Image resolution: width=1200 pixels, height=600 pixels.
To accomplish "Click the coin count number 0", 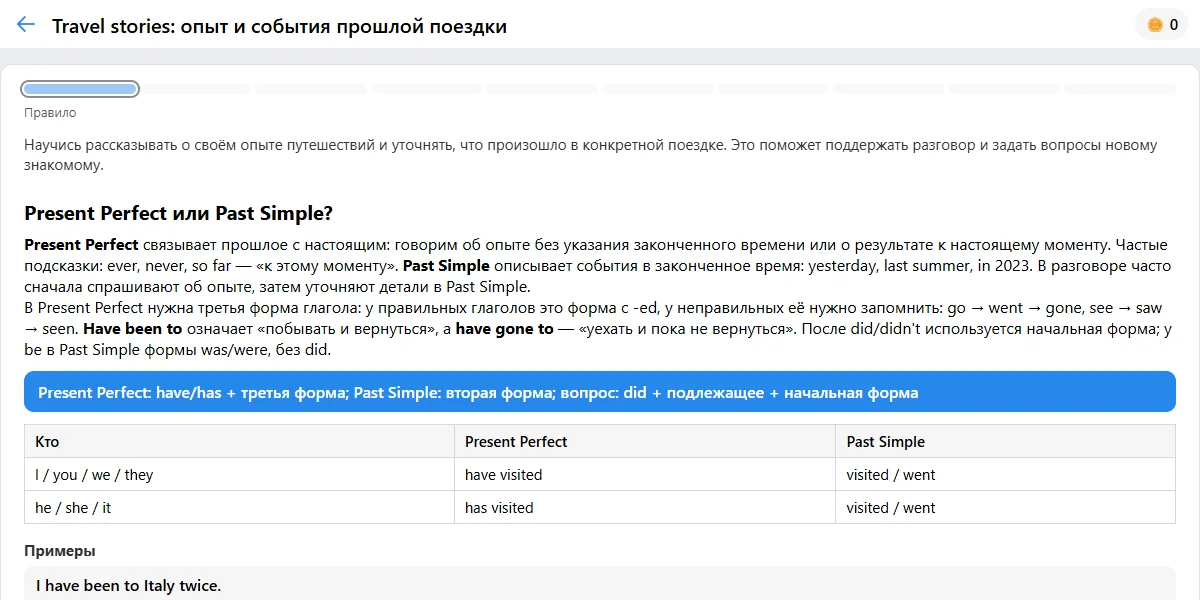I will [1174, 25].
